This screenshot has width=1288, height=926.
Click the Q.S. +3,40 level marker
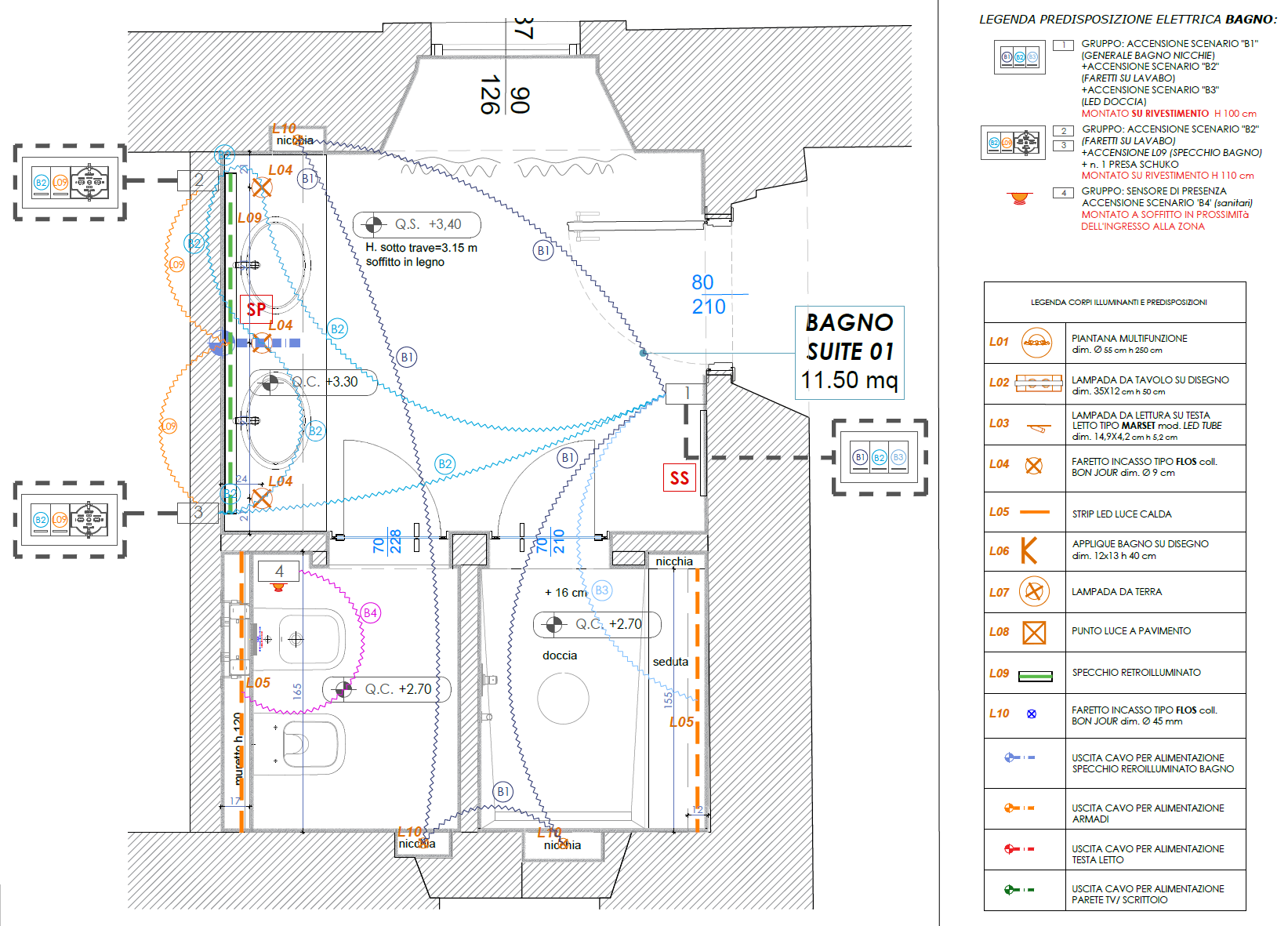click(x=416, y=225)
